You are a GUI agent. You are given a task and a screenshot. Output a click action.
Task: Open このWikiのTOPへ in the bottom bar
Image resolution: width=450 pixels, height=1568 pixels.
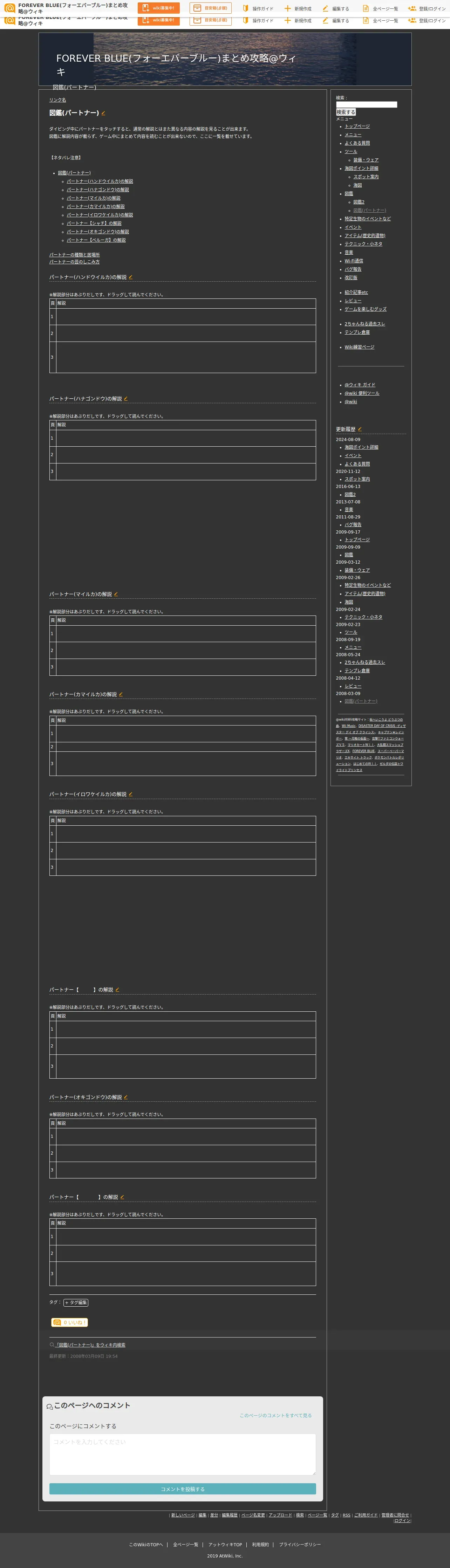pos(146,1544)
